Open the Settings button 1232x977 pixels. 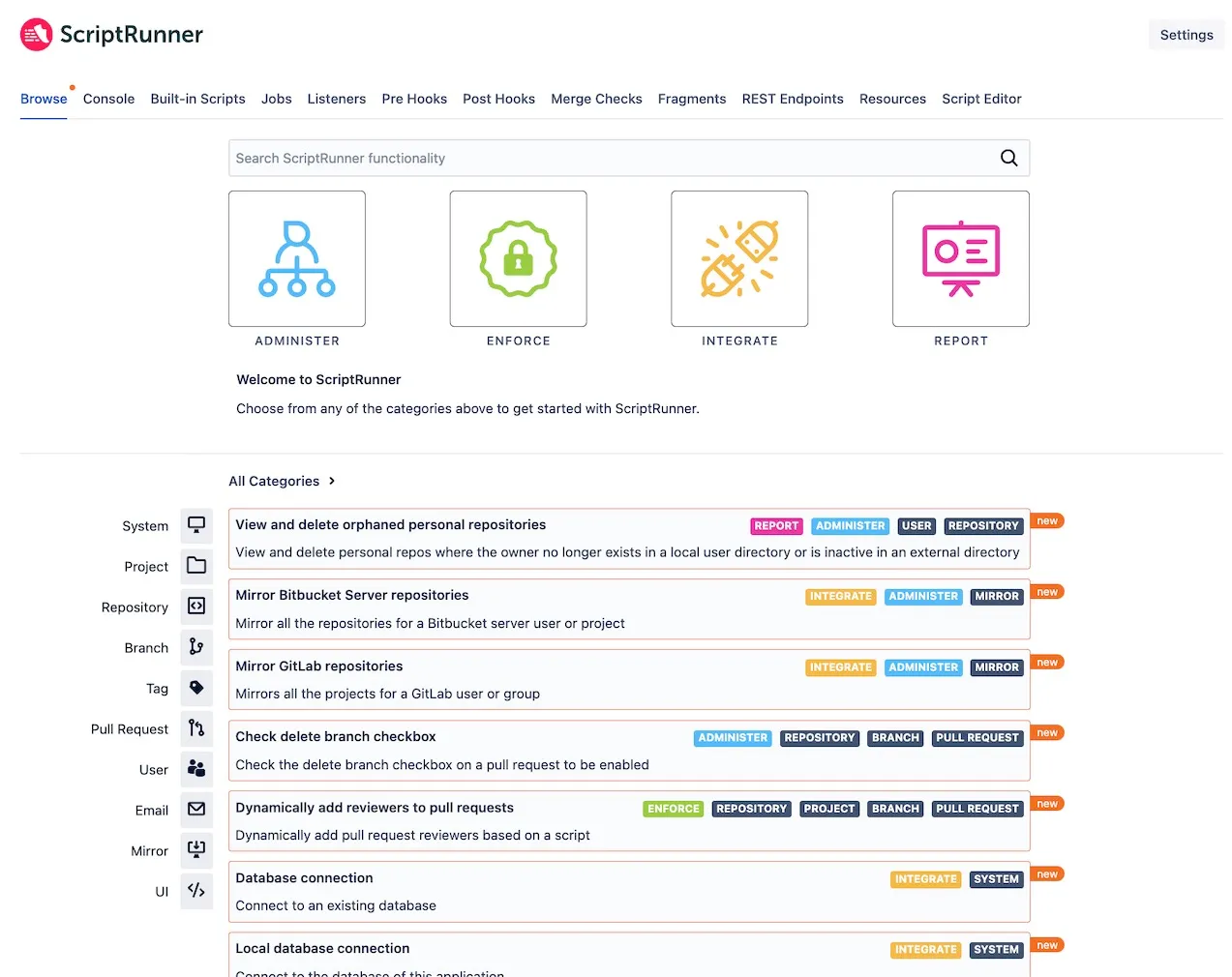click(1187, 35)
